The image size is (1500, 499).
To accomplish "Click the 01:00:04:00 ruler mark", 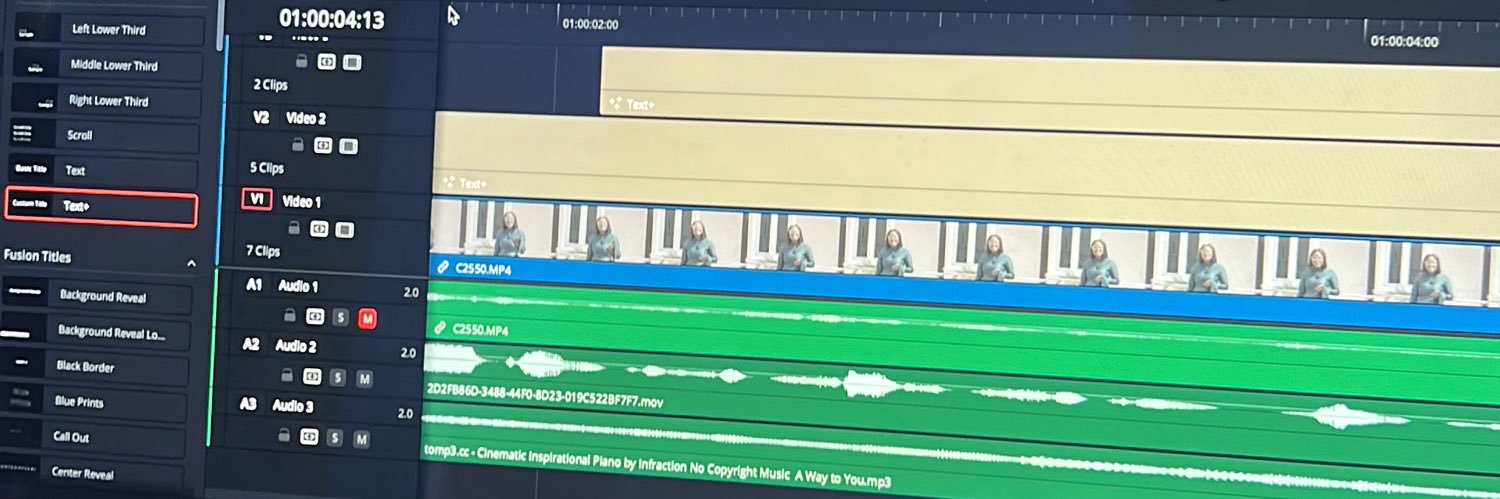I will point(1404,42).
